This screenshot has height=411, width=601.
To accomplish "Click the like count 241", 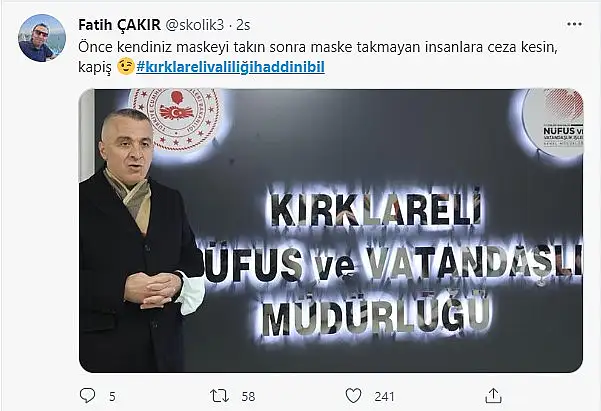I will click(384, 396).
